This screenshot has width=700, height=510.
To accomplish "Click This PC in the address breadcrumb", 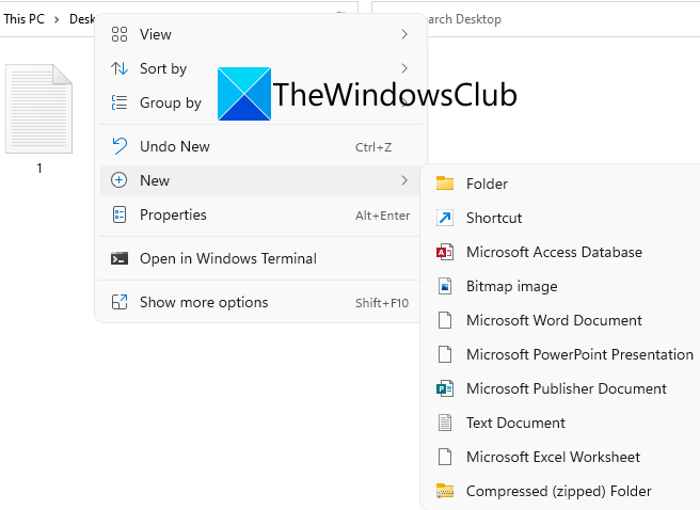I will (24, 19).
